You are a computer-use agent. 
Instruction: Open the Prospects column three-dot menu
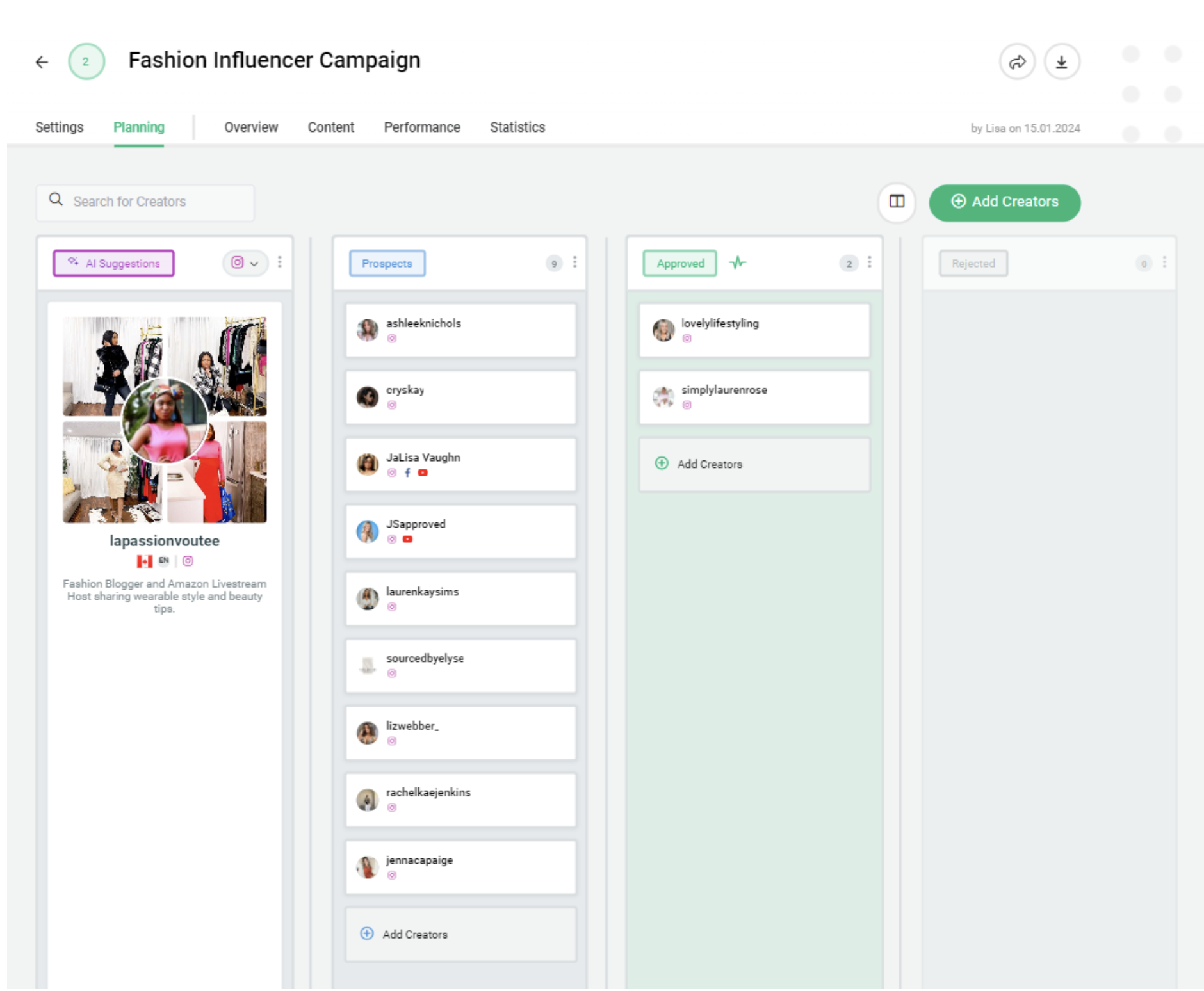(x=574, y=261)
